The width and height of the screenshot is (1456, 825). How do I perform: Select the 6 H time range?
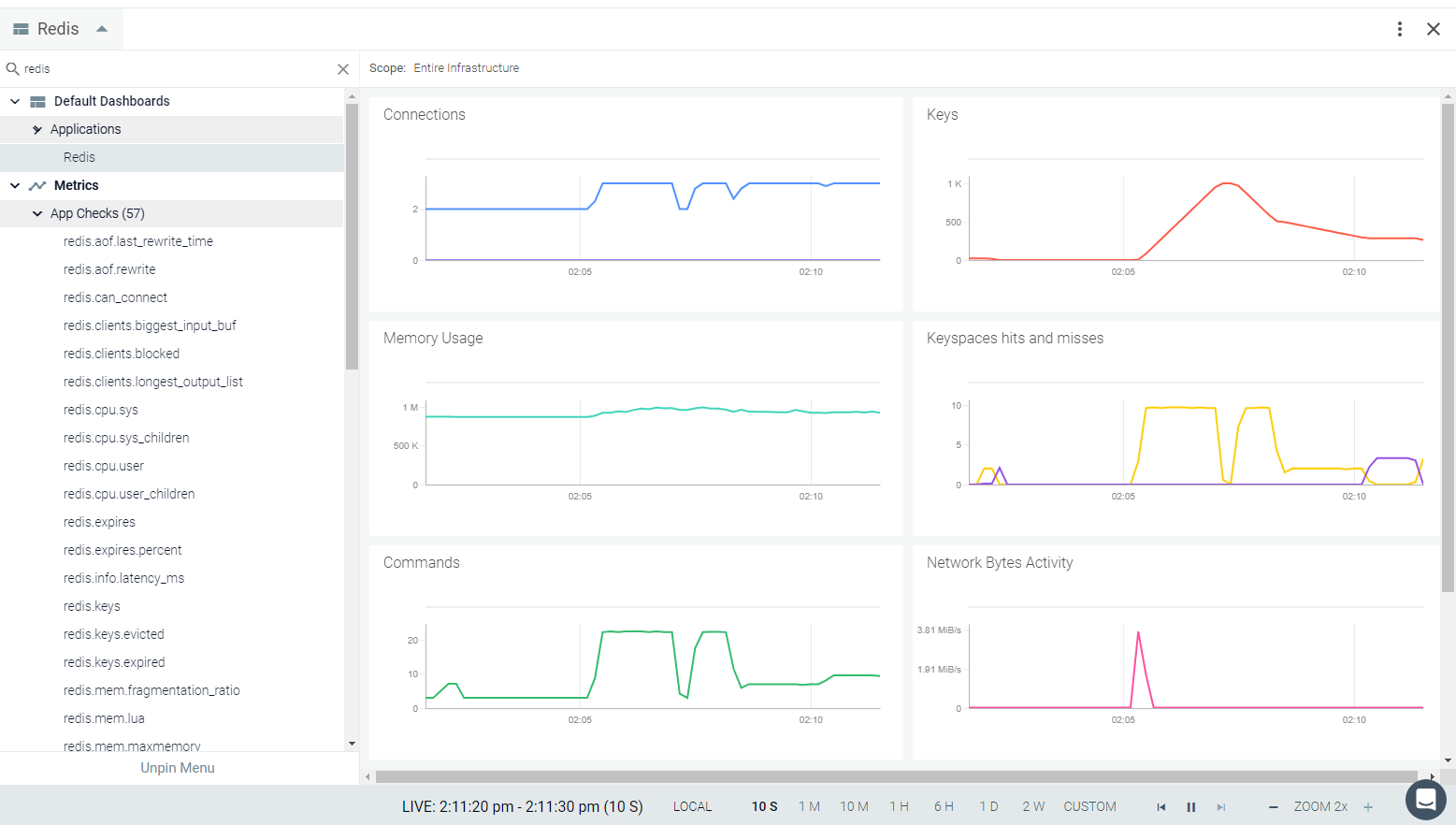[x=944, y=806]
